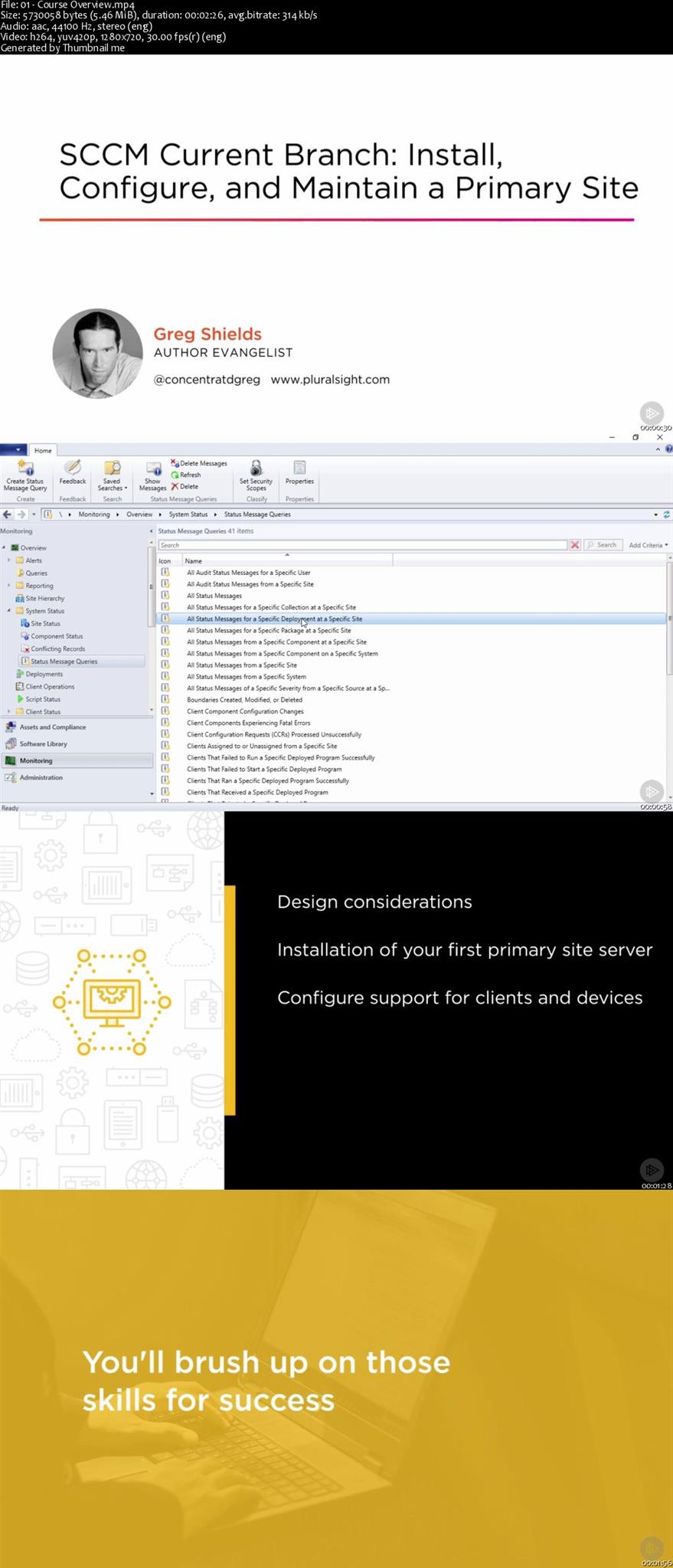The width and height of the screenshot is (673, 1568).
Task: Collapse the System Status tree node
Action: 9,611
